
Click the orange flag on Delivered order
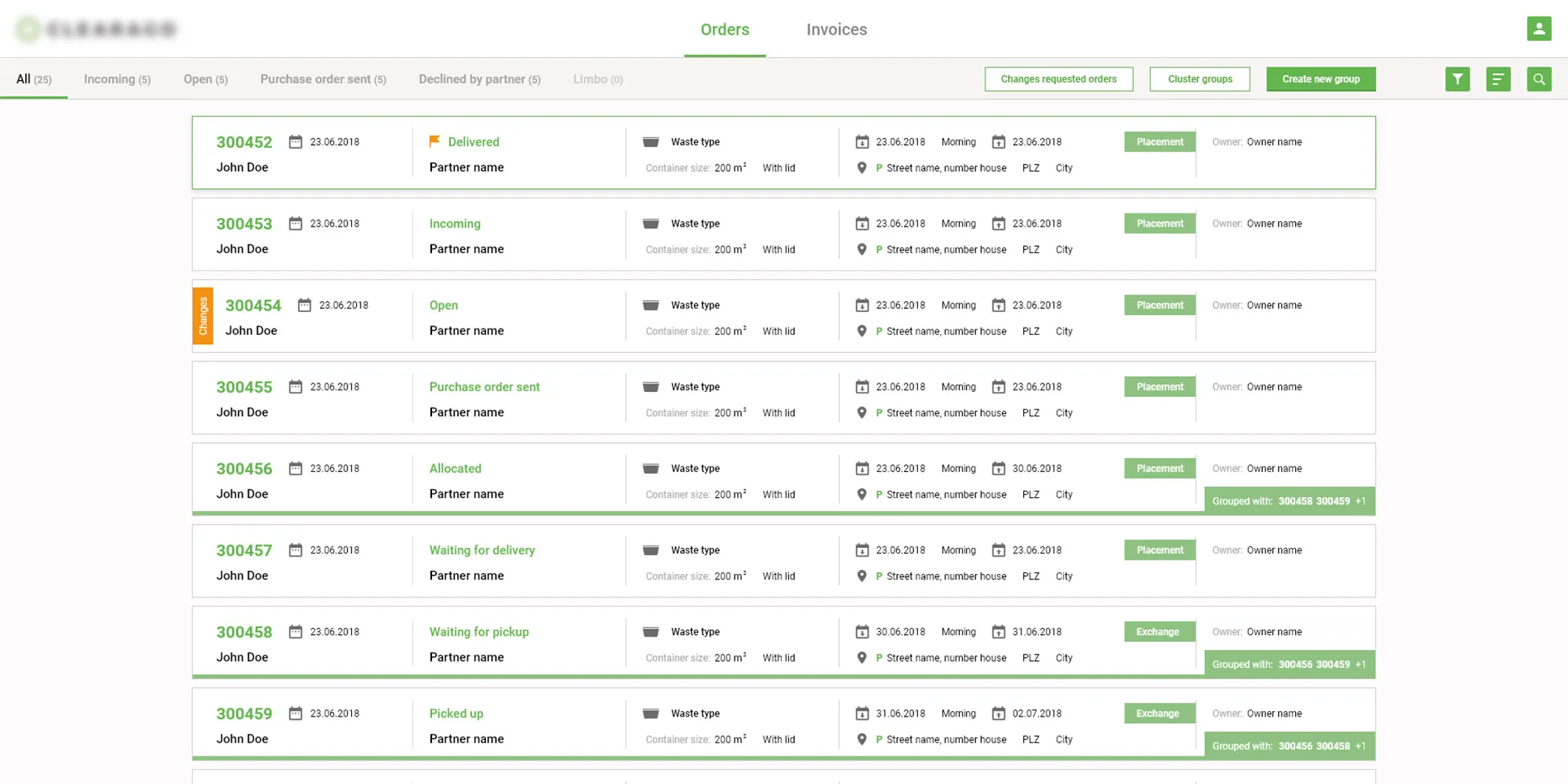tap(434, 141)
